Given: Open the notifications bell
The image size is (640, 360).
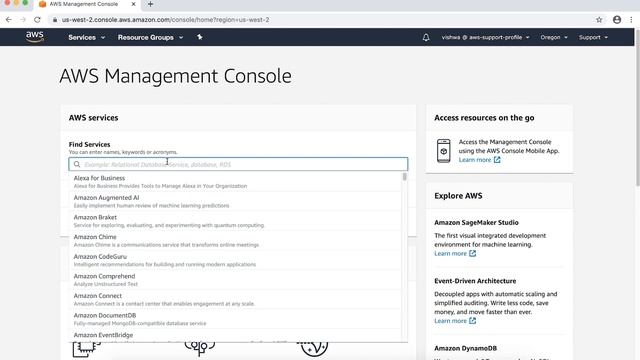Looking at the screenshot, I should 426,38.
